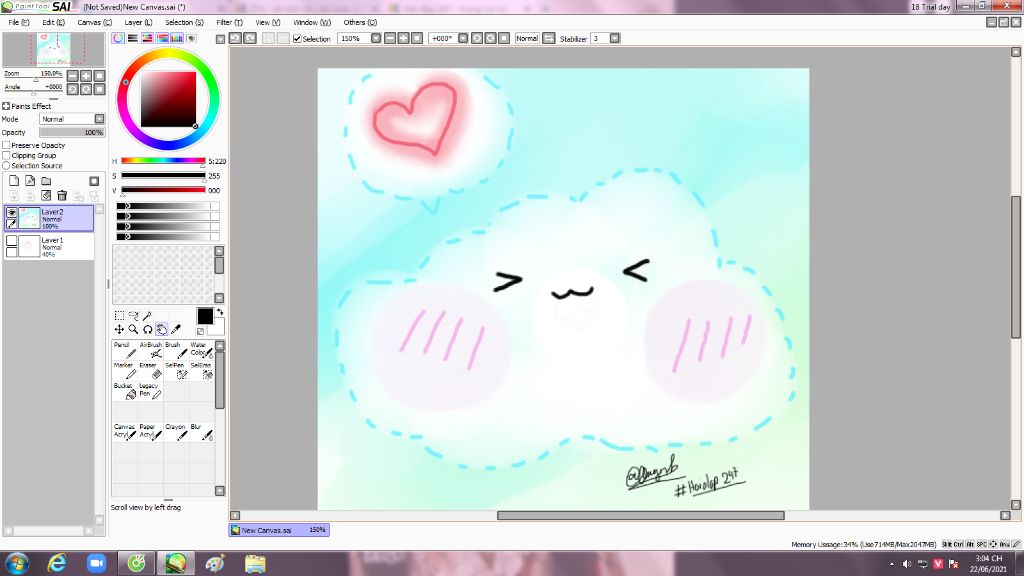Open the zoom percentage dropdown in toolbar
The width and height of the screenshot is (1024, 576).
click(376, 39)
